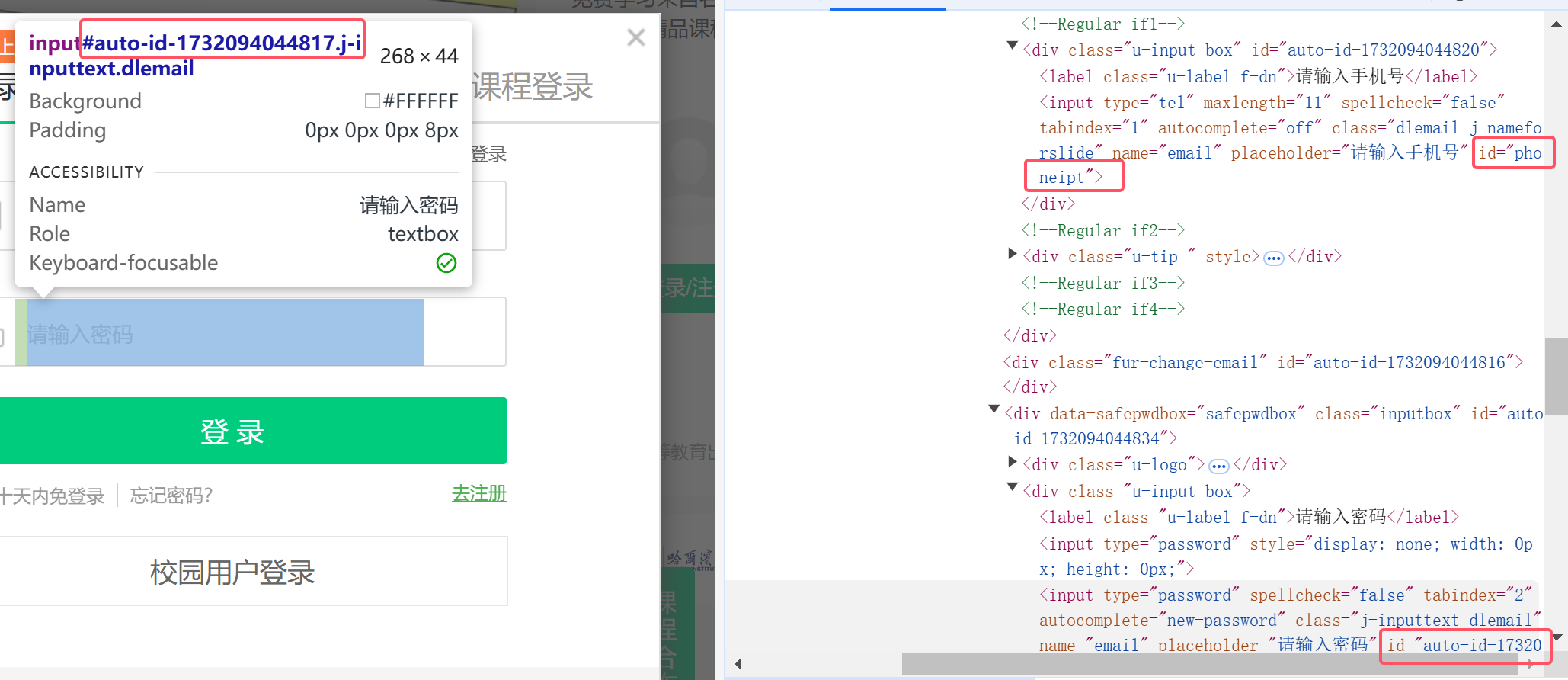Collapse the second u-input box div
The image size is (1568, 680).
pyautogui.click(x=1012, y=488)
